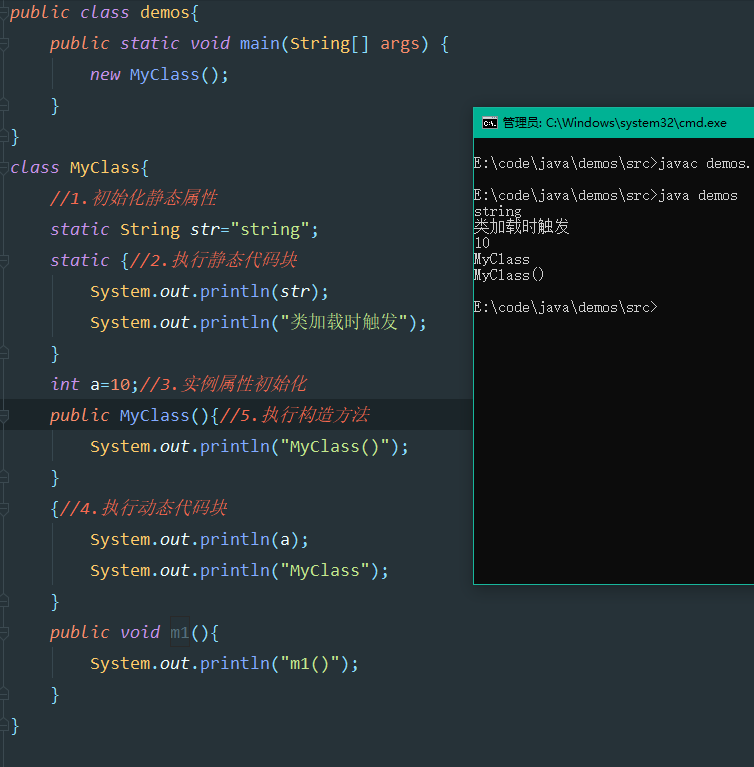Click the 'void' keyword in the m1 declaration
Viewport: 754px width, 767px height.
click(x=140, y=633)
